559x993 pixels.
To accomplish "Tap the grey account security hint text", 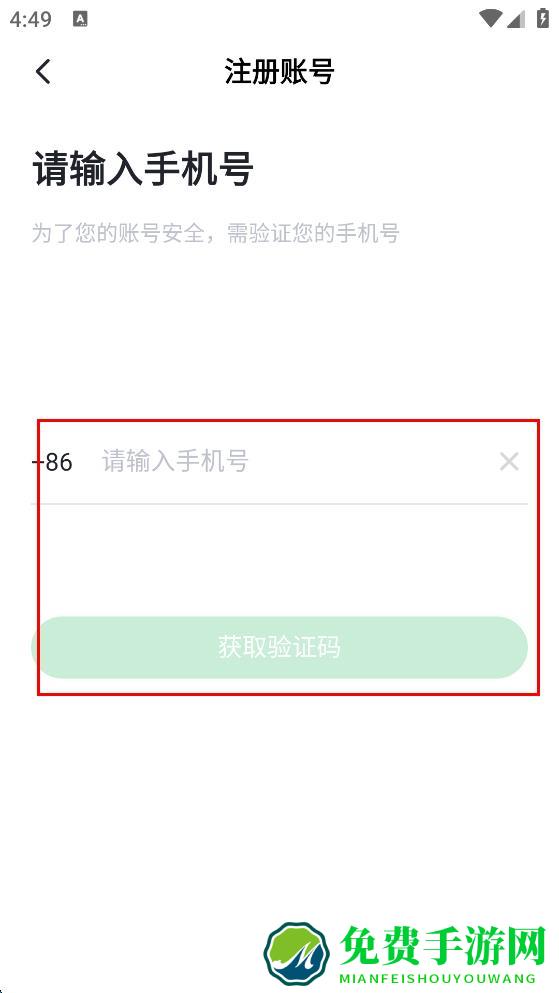I will click(x=216, y=233).
